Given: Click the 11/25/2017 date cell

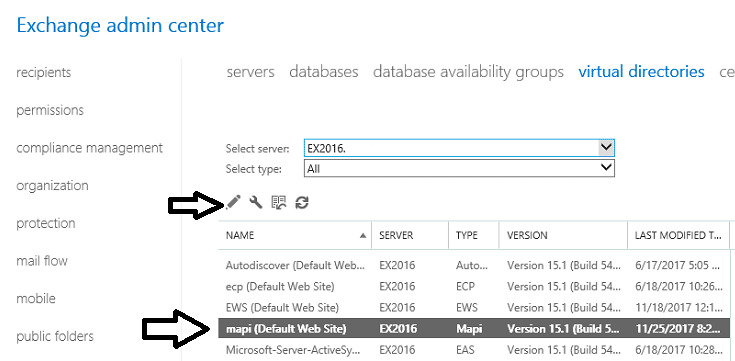Looking at the screenshot, I should [x=678, y=329].
